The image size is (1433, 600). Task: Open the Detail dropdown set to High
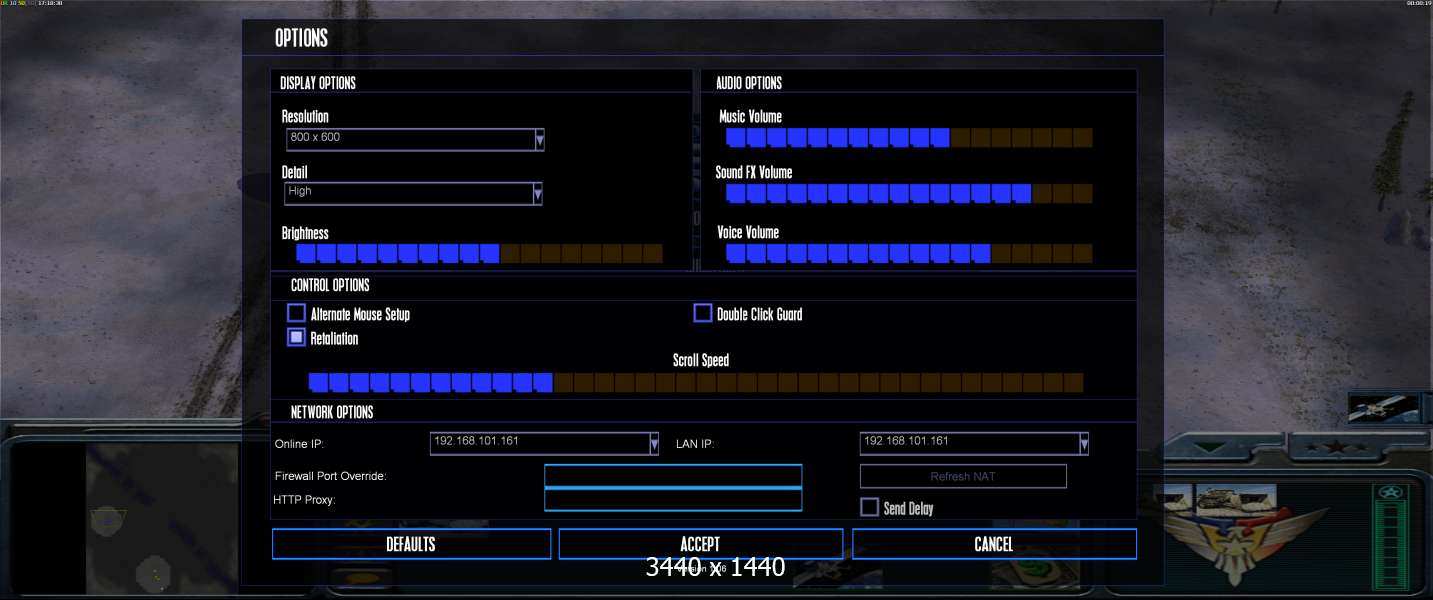click(x=413, y=193)
